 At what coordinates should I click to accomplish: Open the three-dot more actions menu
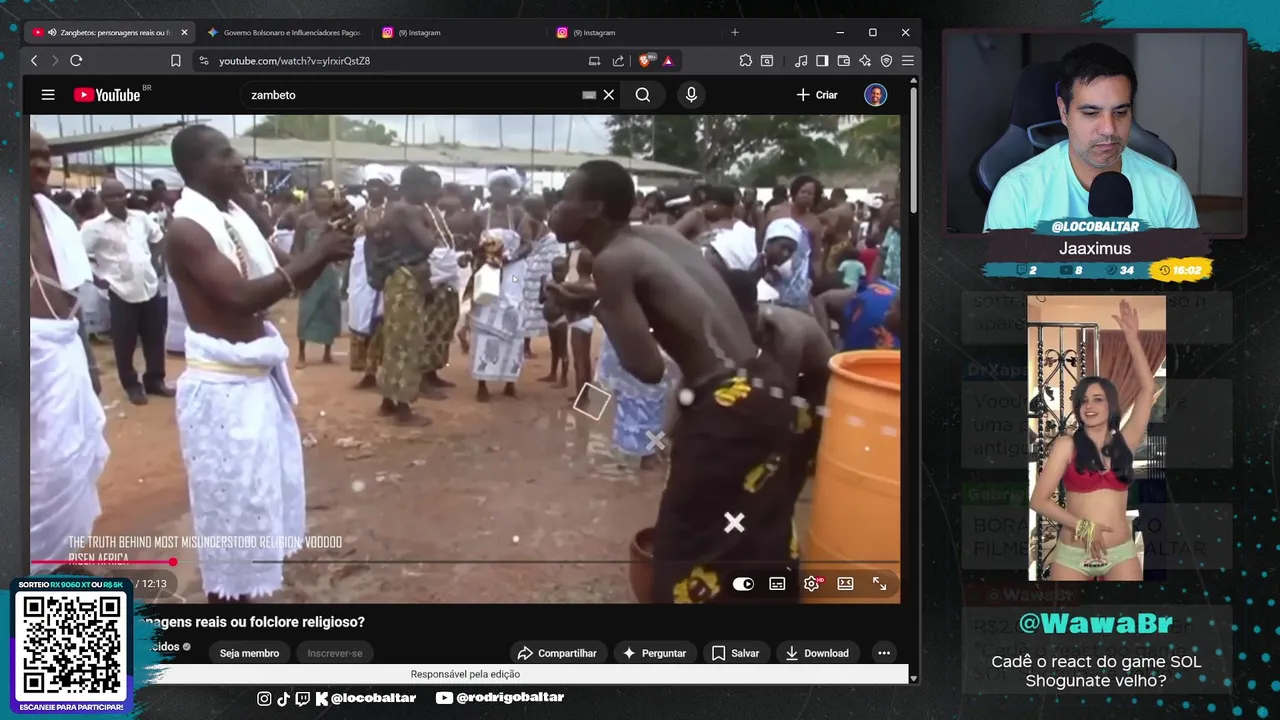tap(884, 653)
